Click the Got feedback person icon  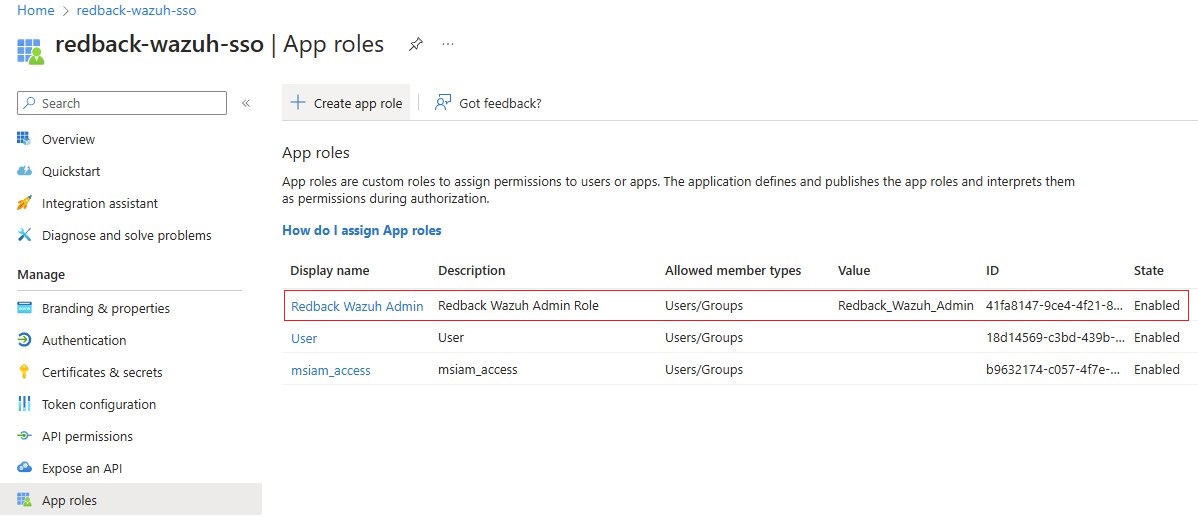point(442,103)
